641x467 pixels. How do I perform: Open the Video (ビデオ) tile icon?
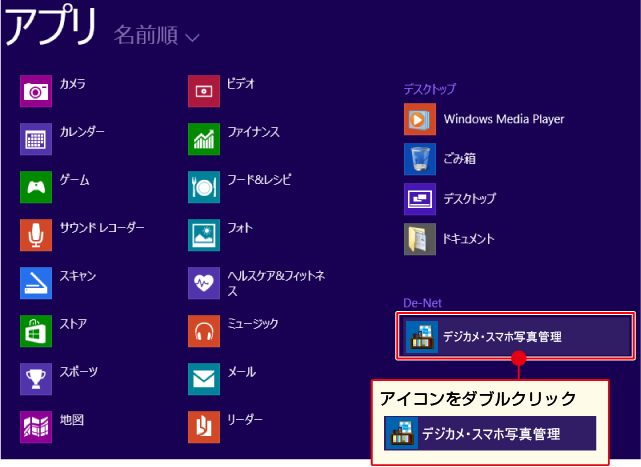click(204, 91)
